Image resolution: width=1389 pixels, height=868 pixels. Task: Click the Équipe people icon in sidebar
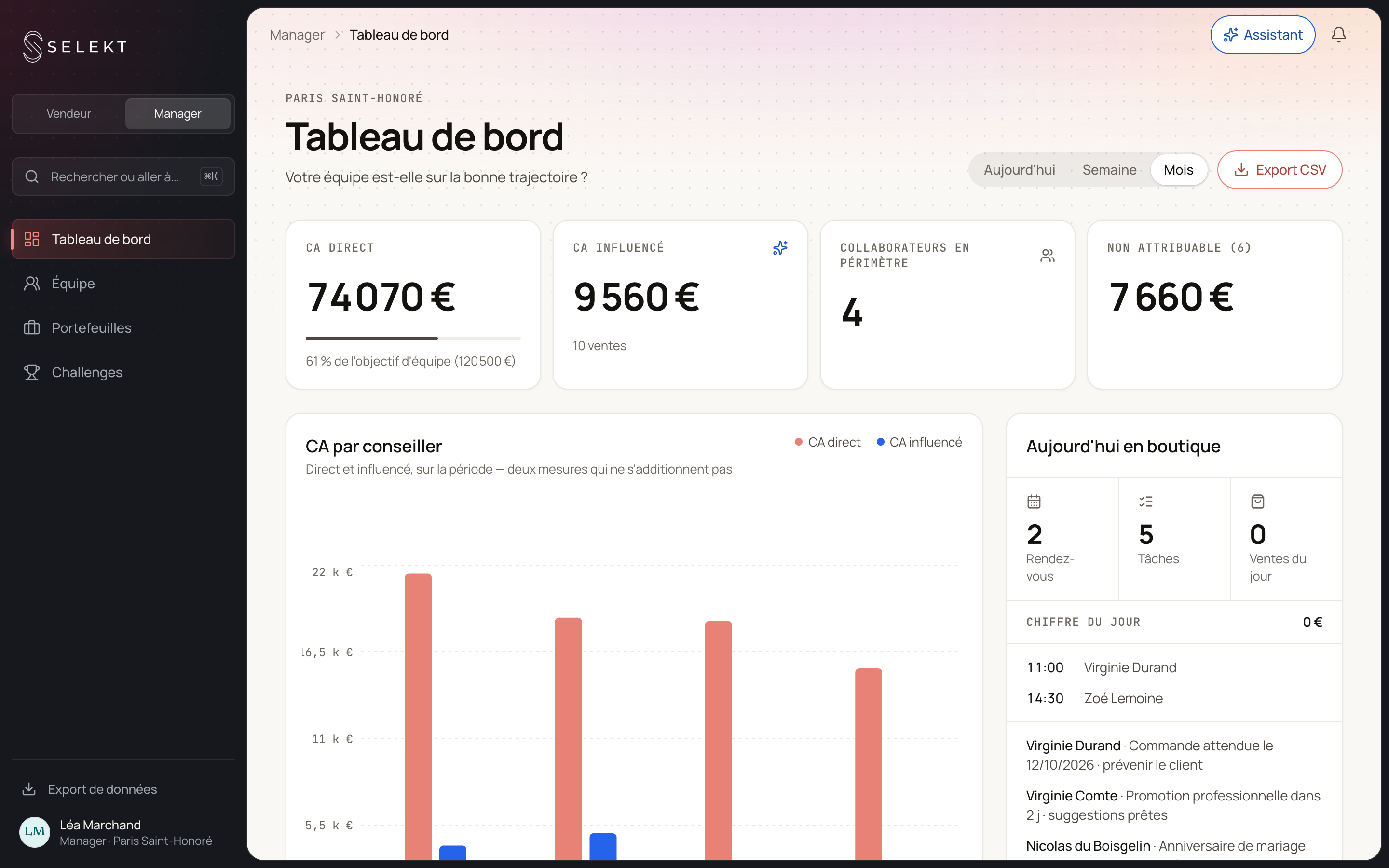tap(31, 284)
